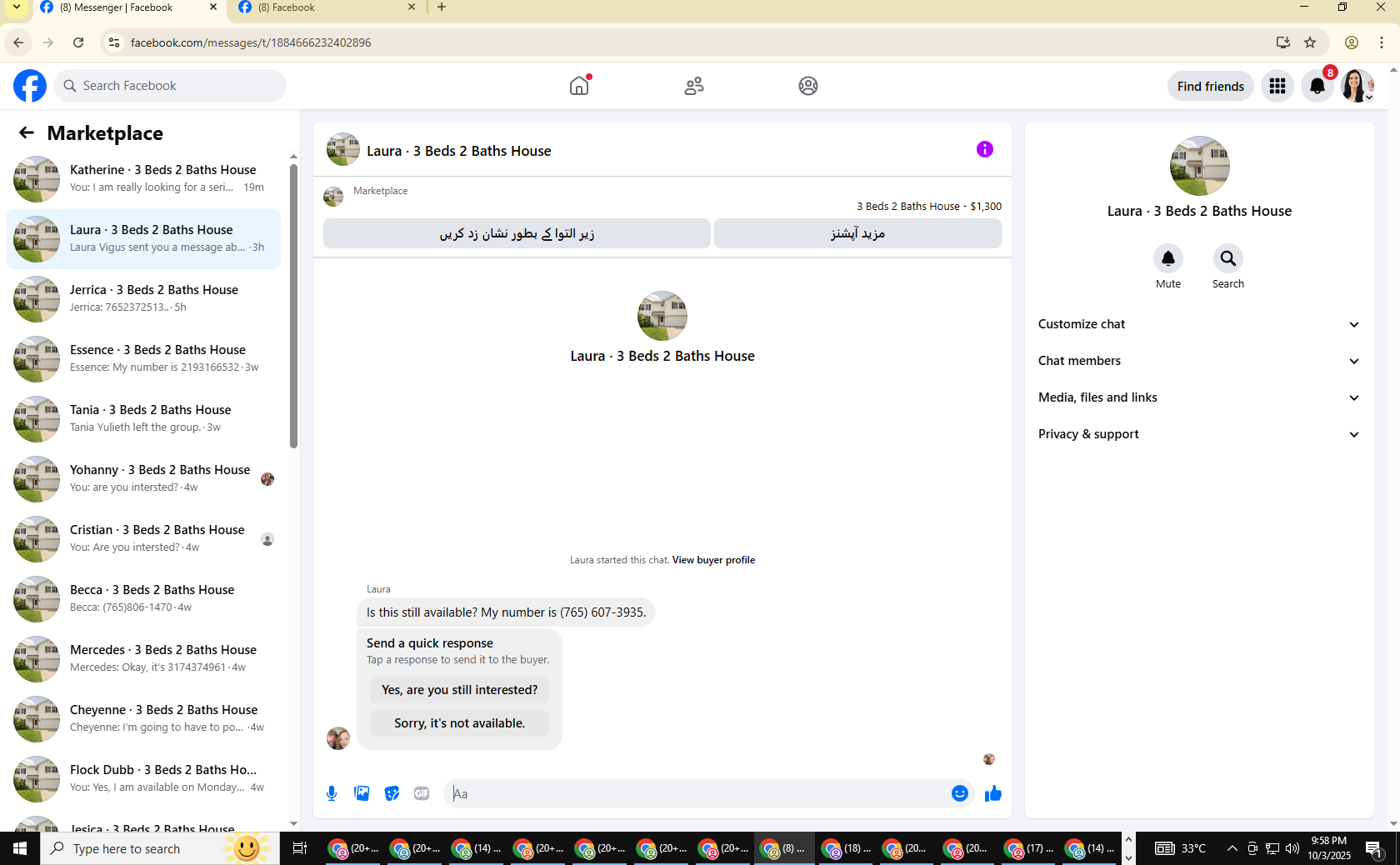Open the emoji picker in message box

click(960, 793)
